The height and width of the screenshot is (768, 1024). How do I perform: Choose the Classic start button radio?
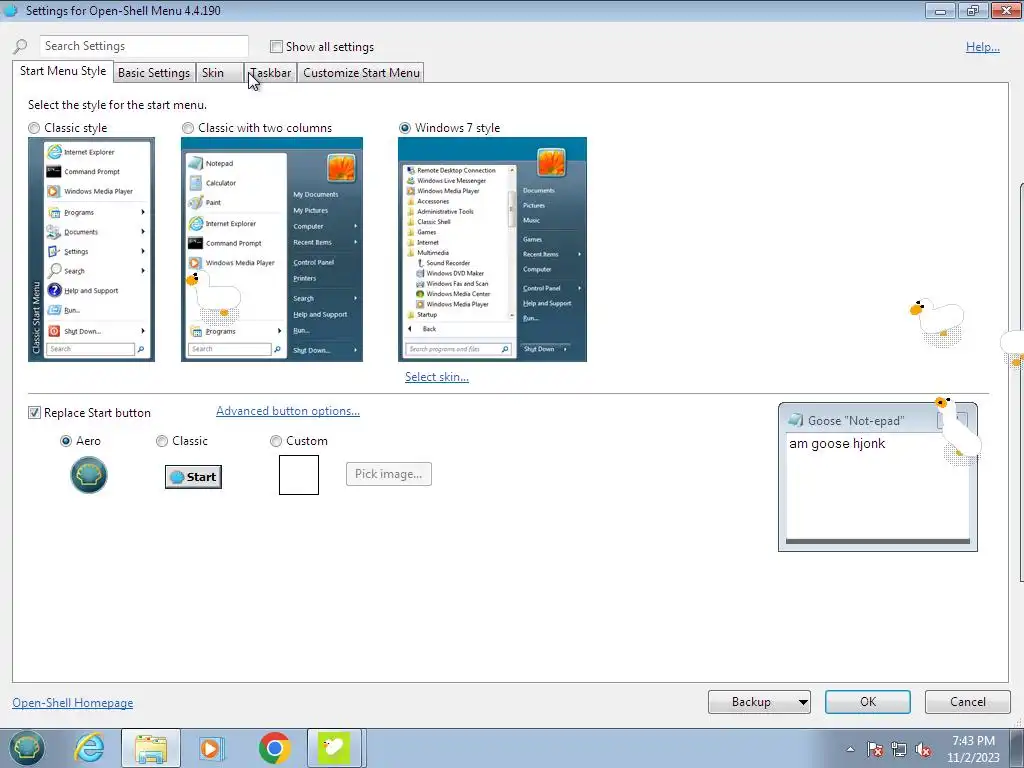[x=162, y=441]
